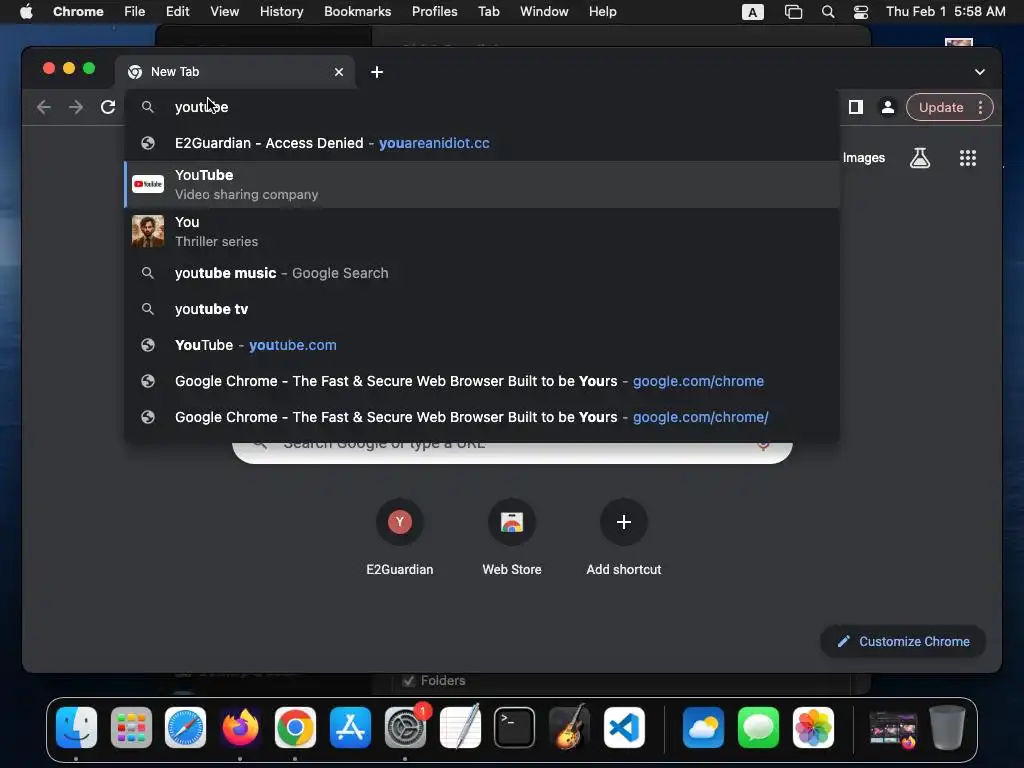Open the Chrome three-dot menu
The image size is (1024, 768).
click(x=980, y=107)
